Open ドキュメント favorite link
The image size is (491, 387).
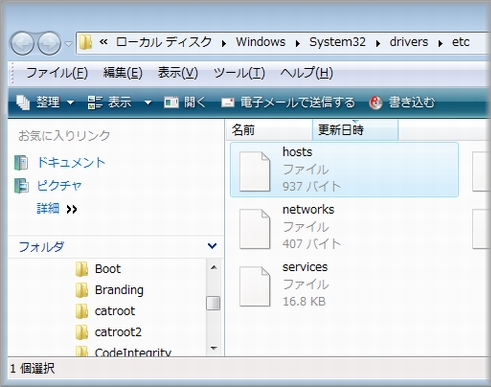[71, 162]
